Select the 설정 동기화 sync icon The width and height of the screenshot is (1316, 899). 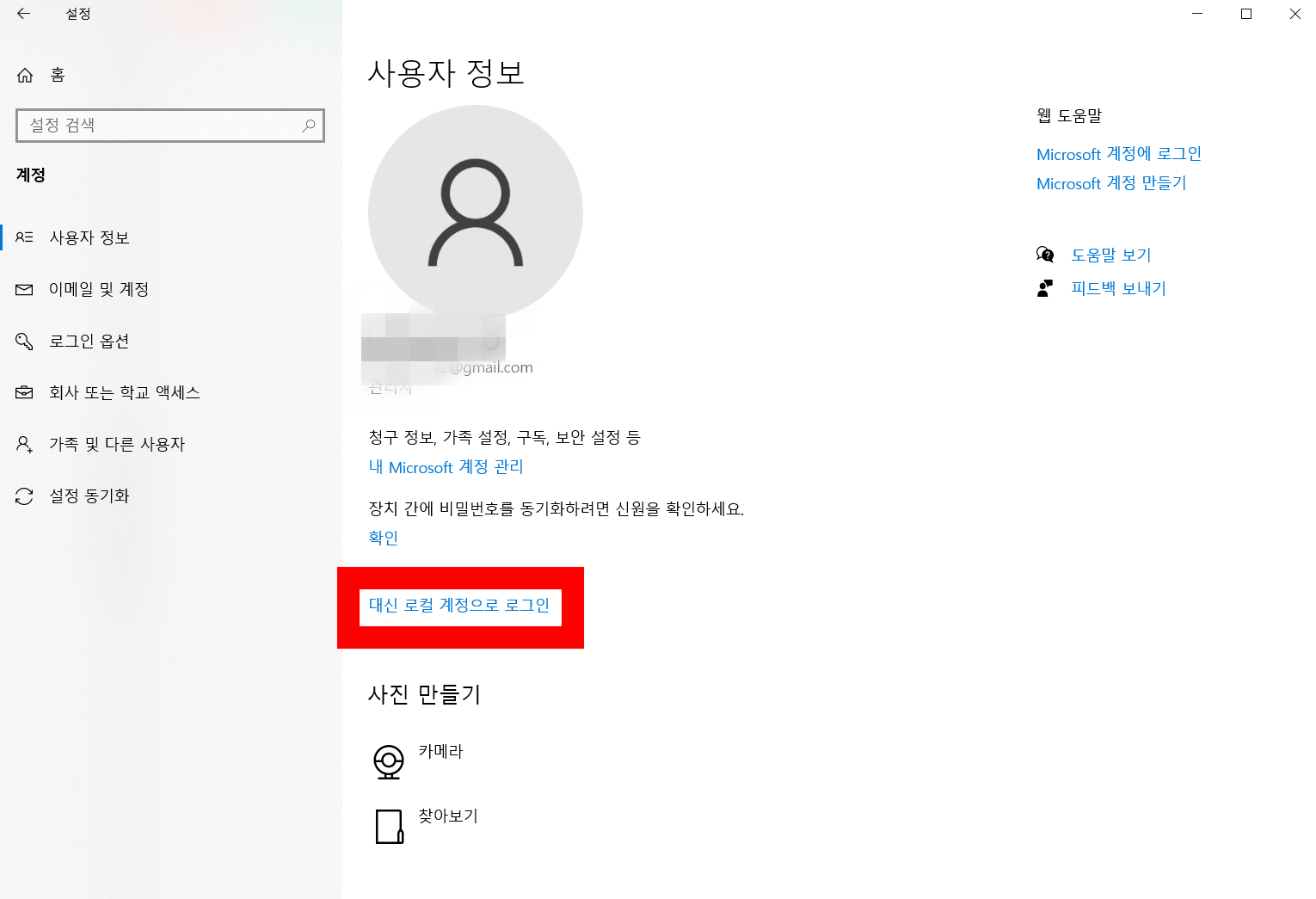click(x=24, y=496)
